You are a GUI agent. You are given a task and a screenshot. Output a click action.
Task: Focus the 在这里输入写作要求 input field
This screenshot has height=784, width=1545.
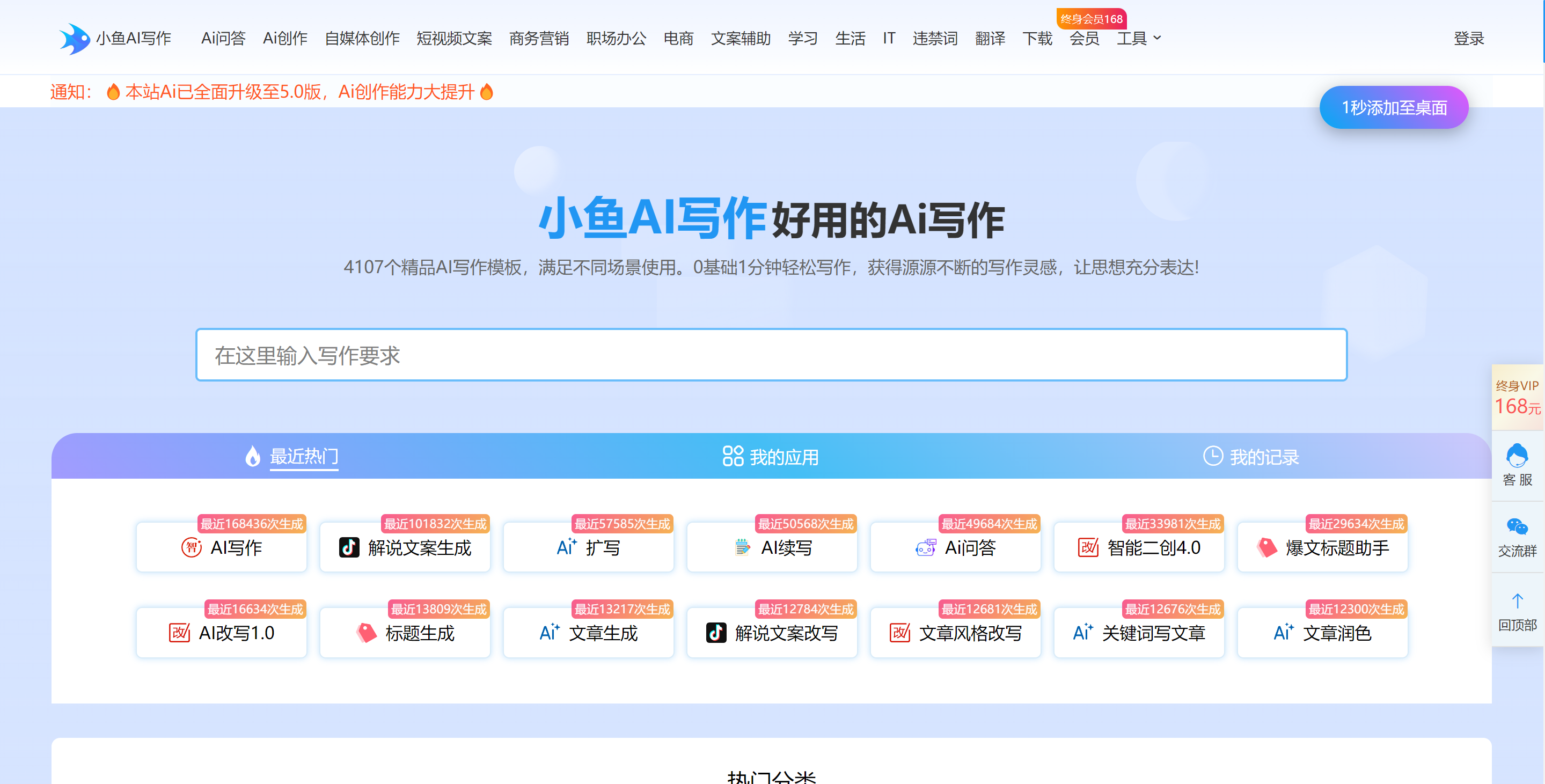(771, 355)
